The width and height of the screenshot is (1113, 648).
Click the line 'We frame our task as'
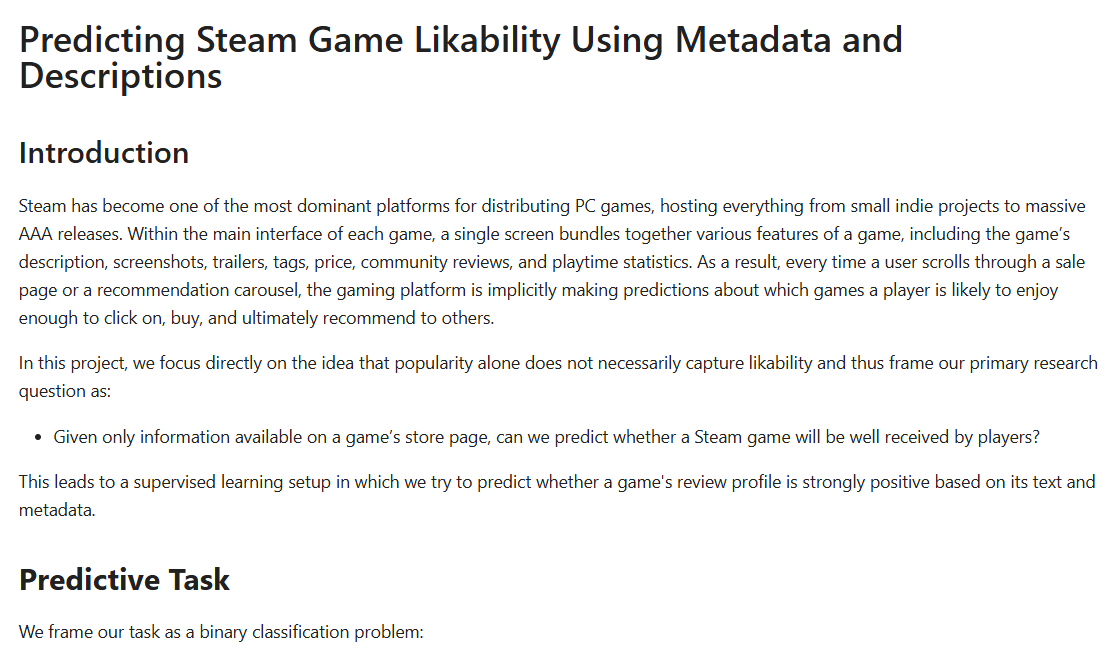coord(222,632)
